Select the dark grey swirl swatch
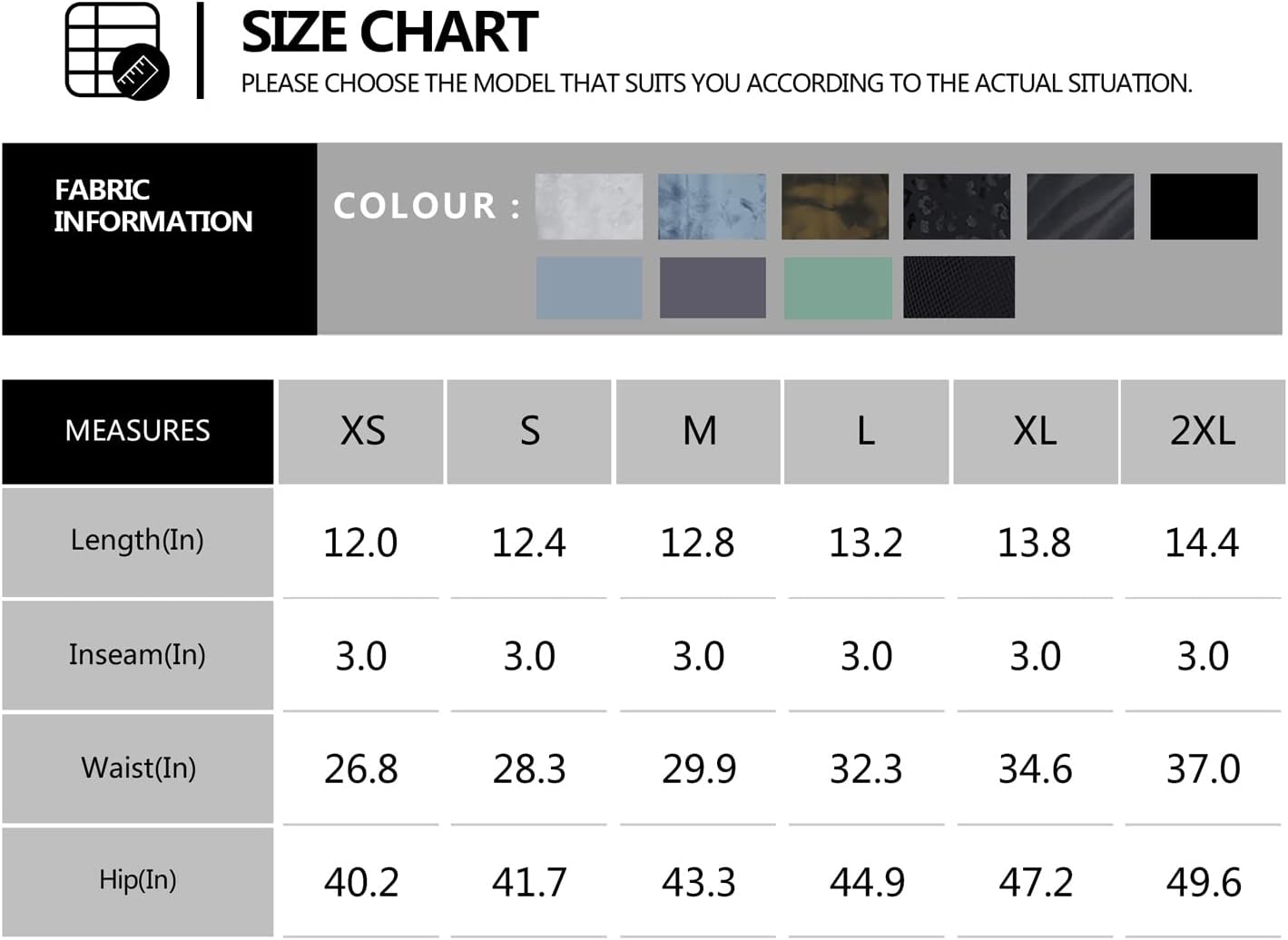Image resolution: width=1288 pixels, height=940 pixels. 1080,207
